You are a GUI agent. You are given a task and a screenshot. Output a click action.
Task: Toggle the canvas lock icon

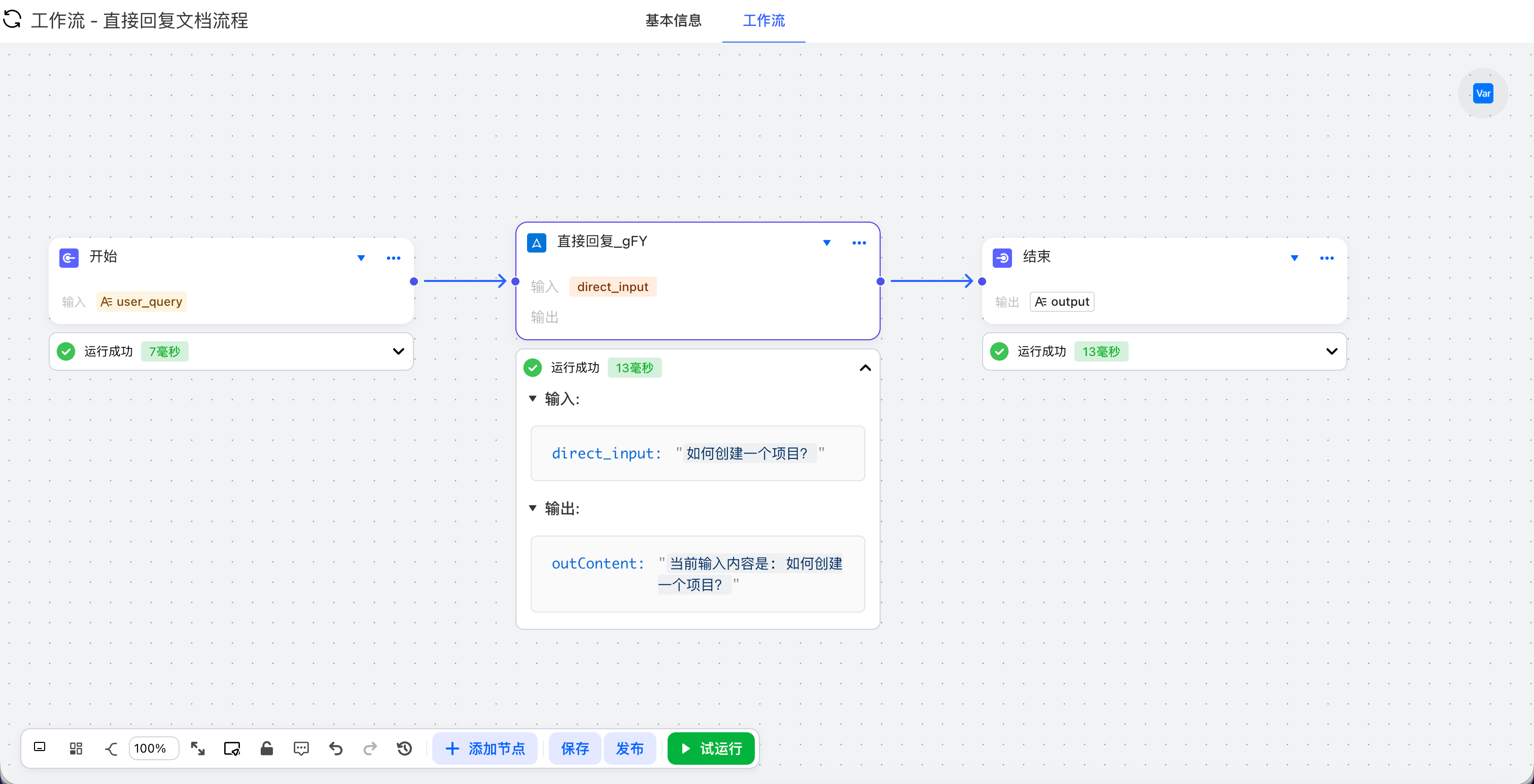(266, 749)
